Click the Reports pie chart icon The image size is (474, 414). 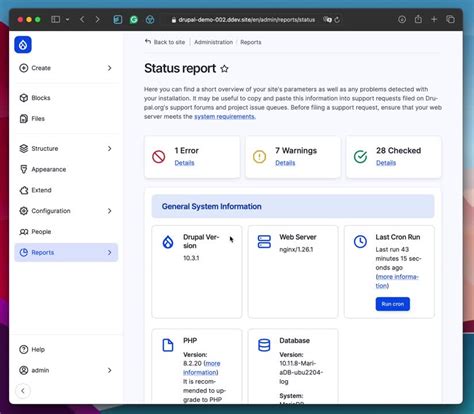pyautogui.click(x=24, y=252)
